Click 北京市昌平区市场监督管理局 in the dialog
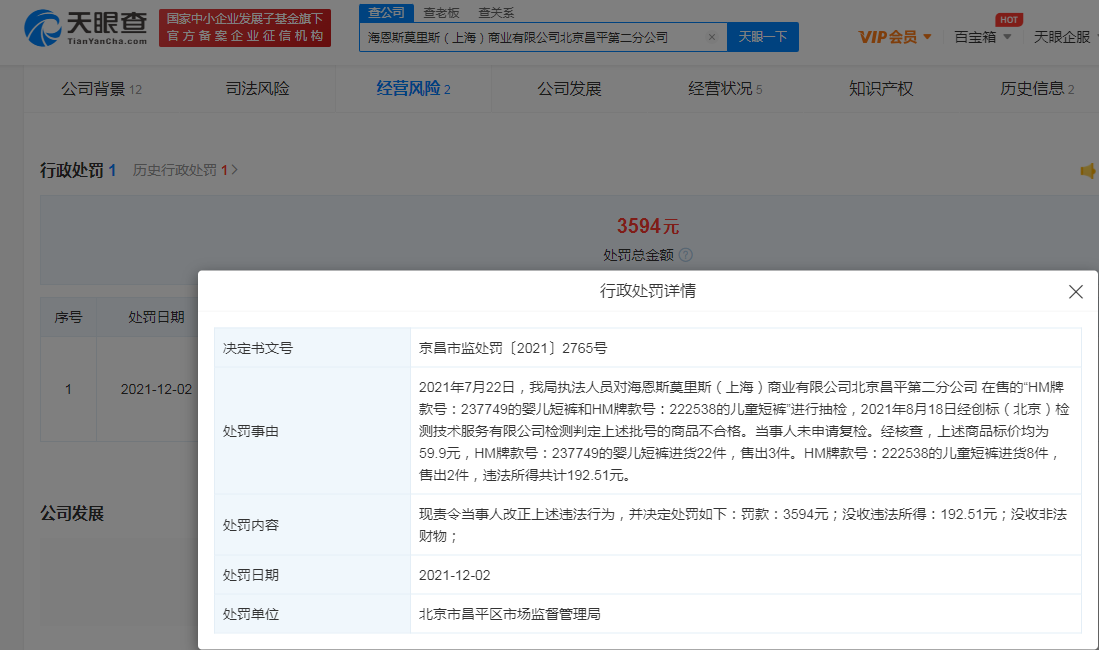1099x650 pixels. tap(510, 614)
